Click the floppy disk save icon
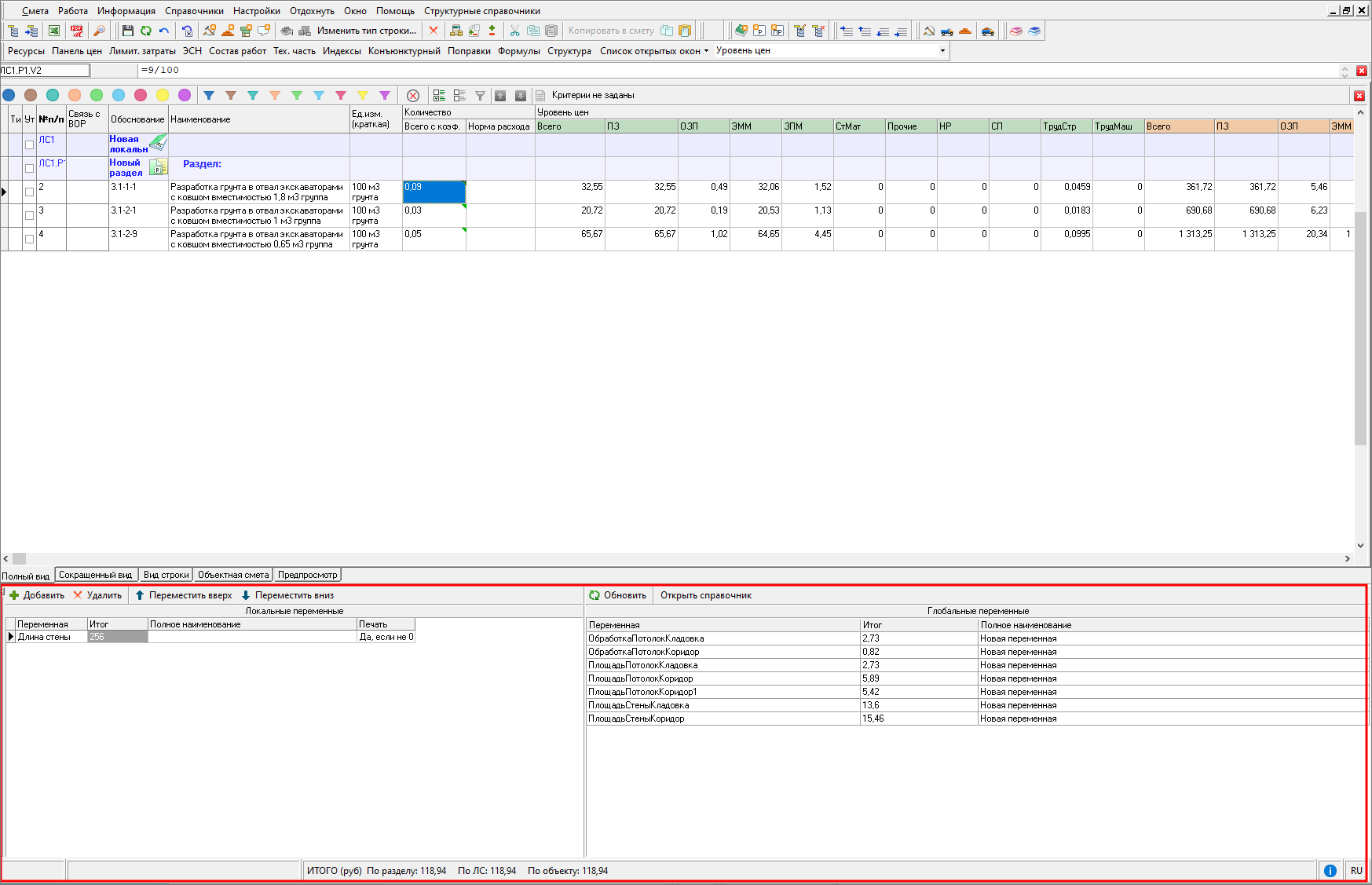This screenshot has width=1372, height=885. pos(127,31)
